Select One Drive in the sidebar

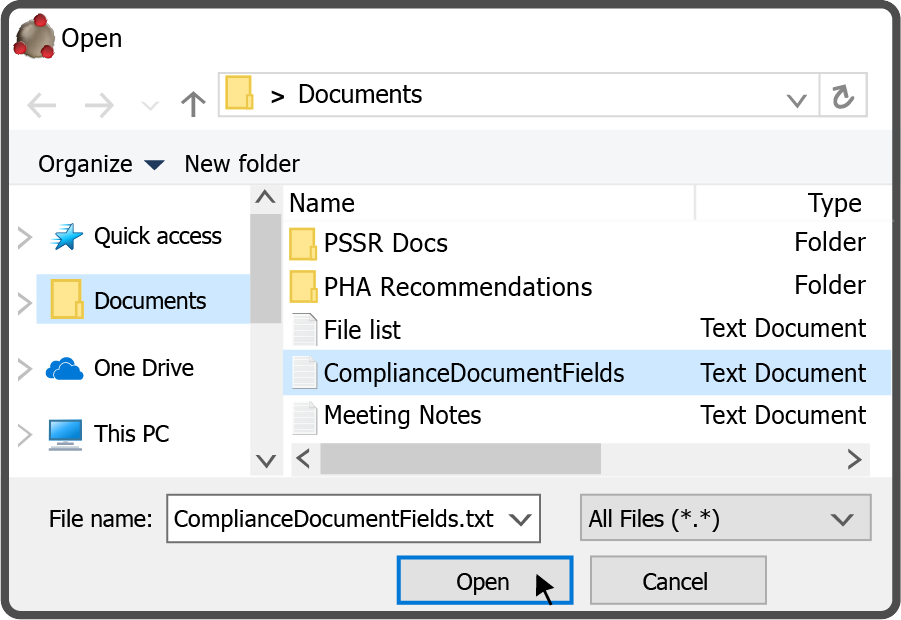click(x=143, y=368)
